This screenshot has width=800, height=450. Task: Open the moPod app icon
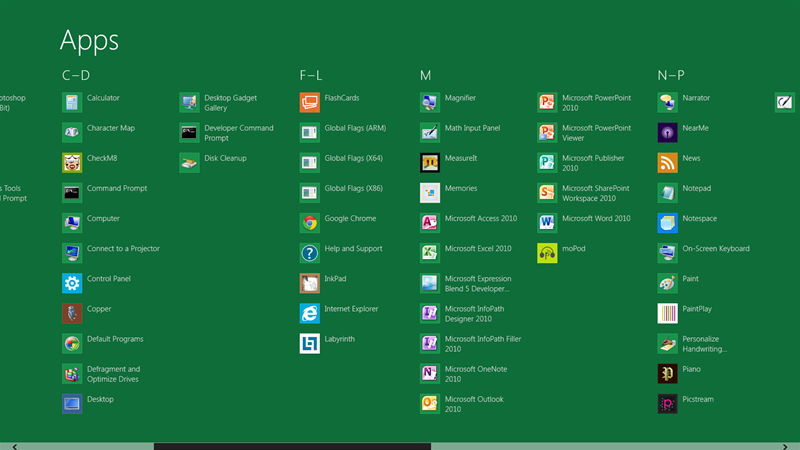547,253
